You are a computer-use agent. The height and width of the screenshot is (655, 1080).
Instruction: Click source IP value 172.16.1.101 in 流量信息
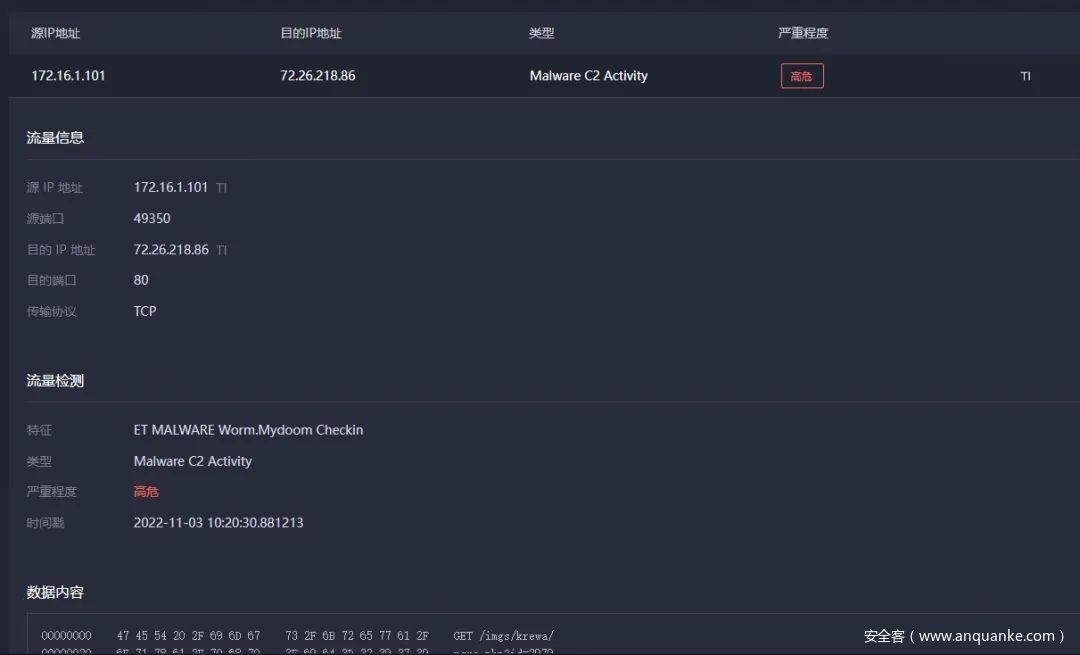coord(170,187)
